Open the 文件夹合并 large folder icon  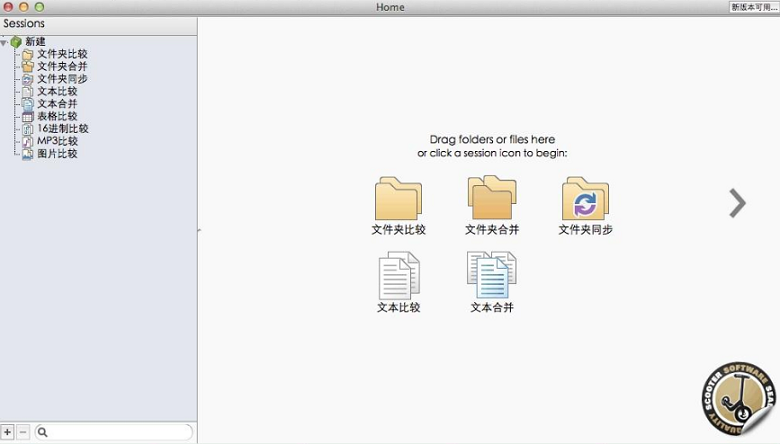[492, 197]
